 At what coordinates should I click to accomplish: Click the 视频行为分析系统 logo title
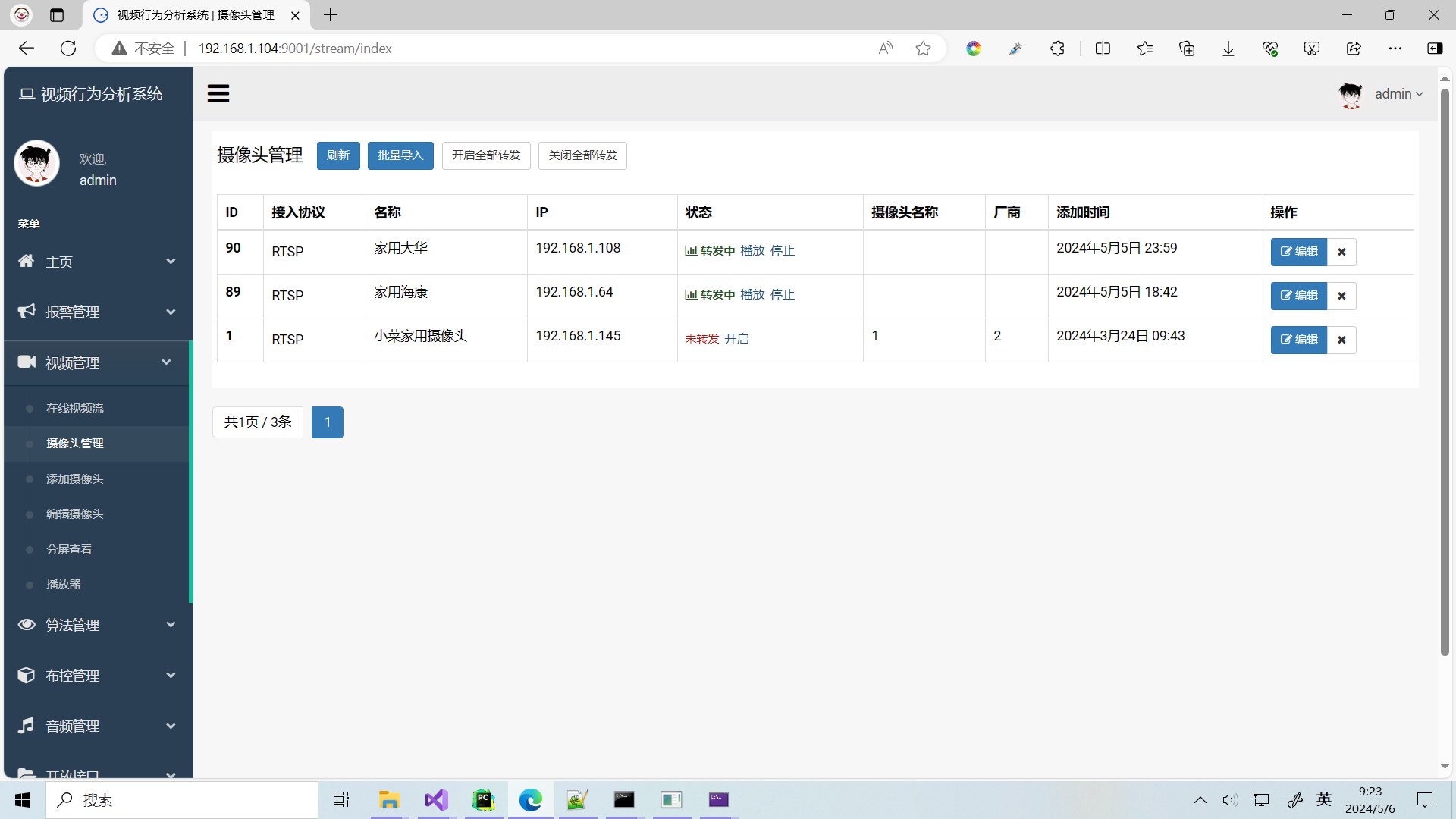pos(91,94)
